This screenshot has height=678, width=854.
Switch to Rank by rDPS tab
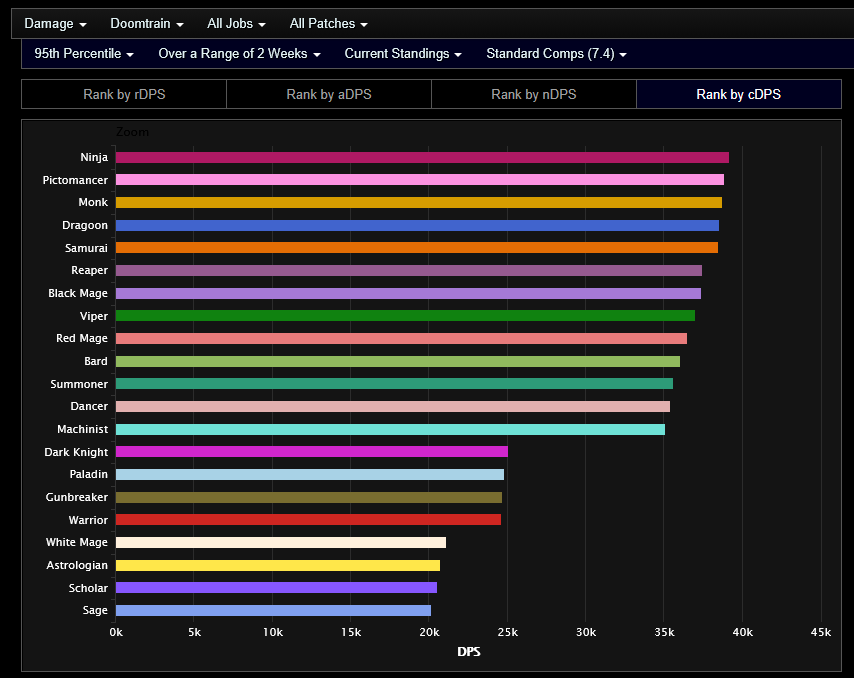[x=124, y=94]
